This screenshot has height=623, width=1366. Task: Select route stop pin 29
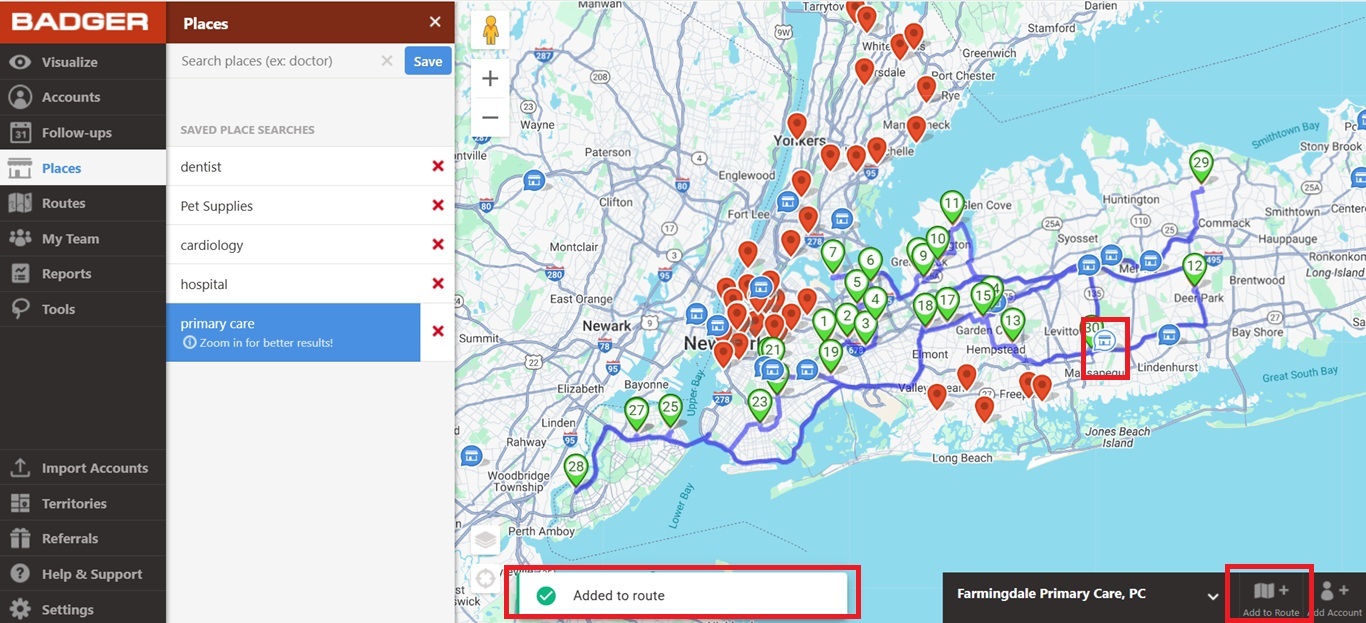point(1201,166)
